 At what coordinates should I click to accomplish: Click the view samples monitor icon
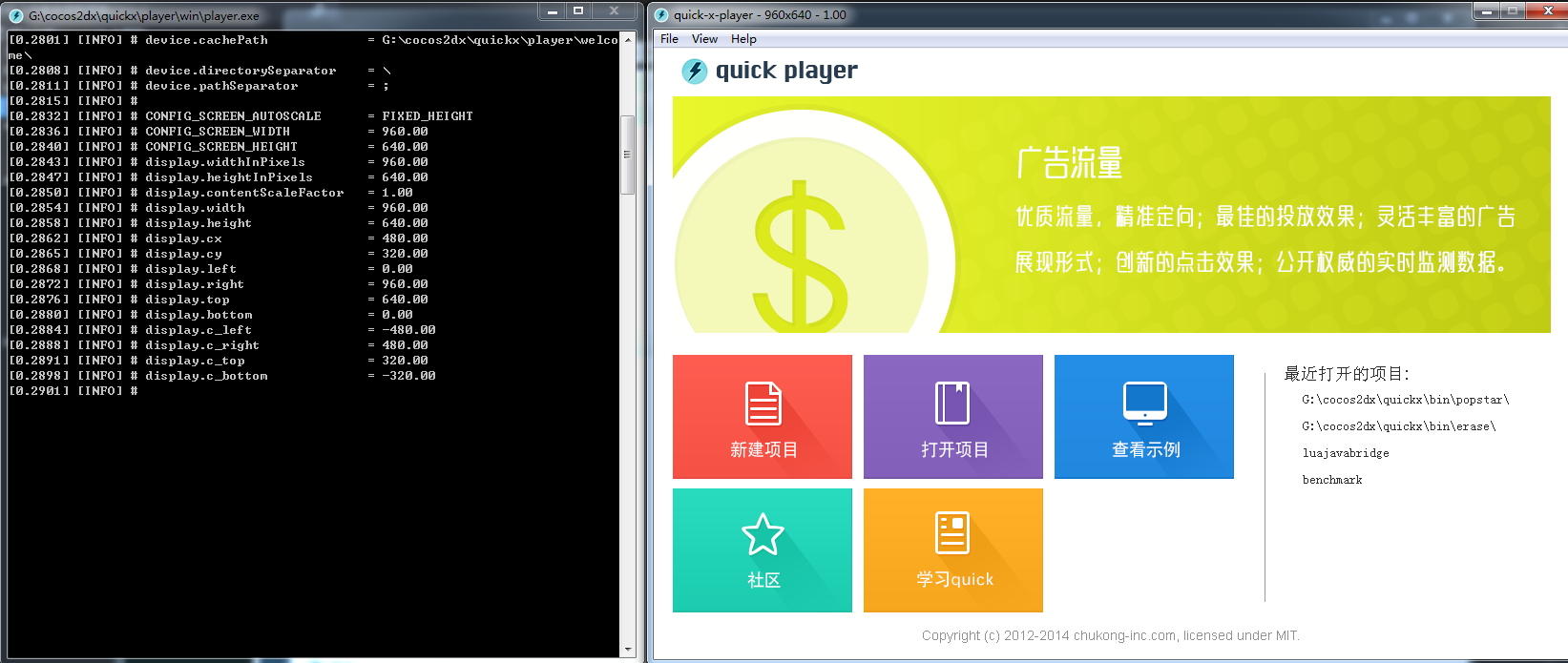[1145, 404]
